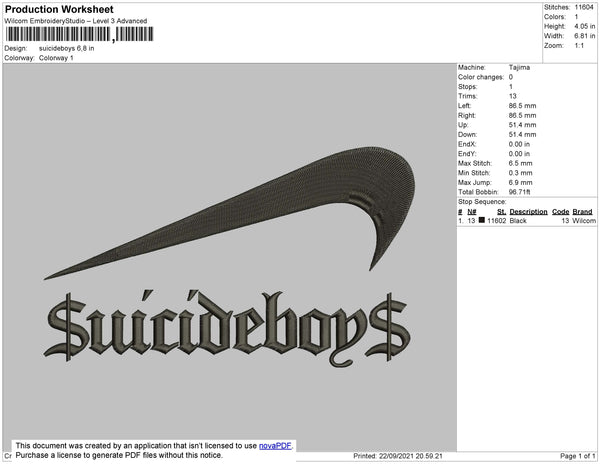Click the Zoom value '1:1'
The height and width of the screenshot is (464, 600).
click(x=579, y=46)
